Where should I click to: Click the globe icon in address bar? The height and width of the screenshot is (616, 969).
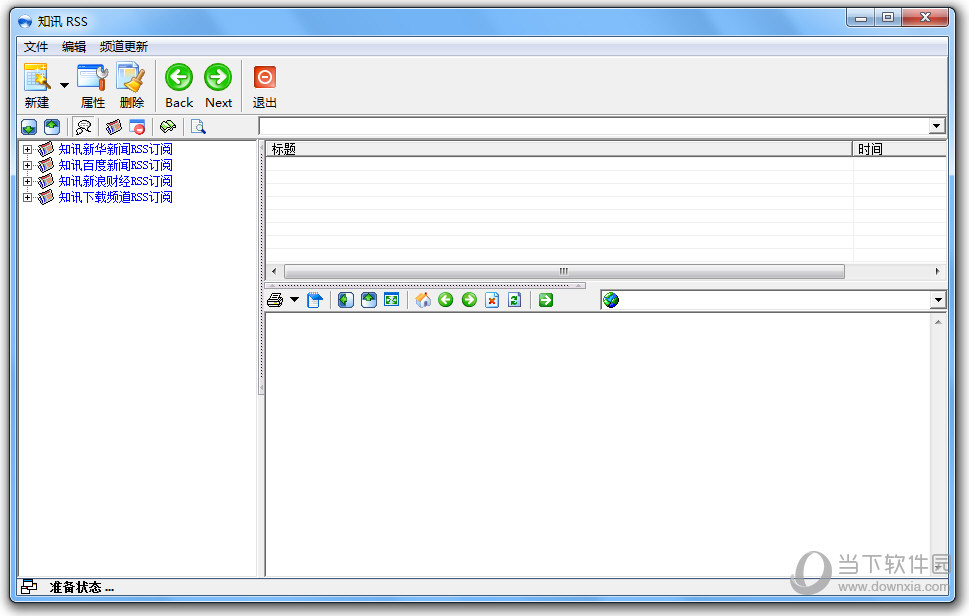tap(611, 300)
